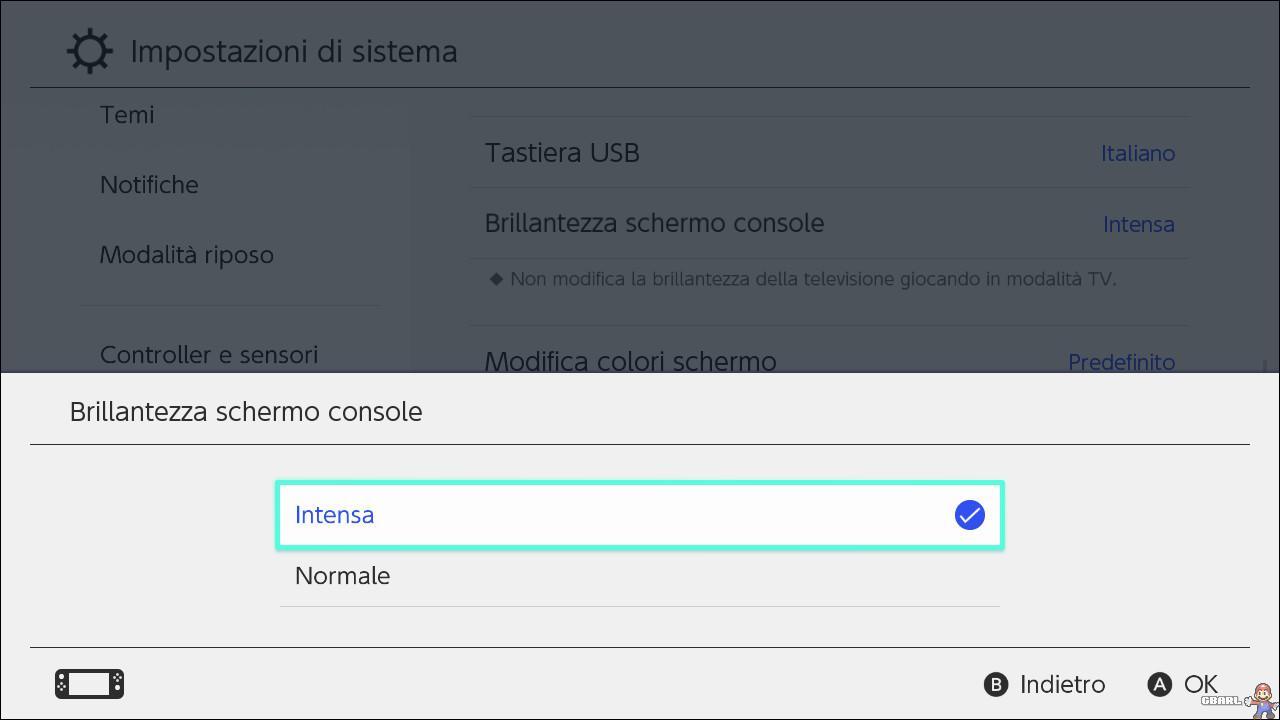Click the A button icon for OK
The image size is (1280, 720).
1159,684
